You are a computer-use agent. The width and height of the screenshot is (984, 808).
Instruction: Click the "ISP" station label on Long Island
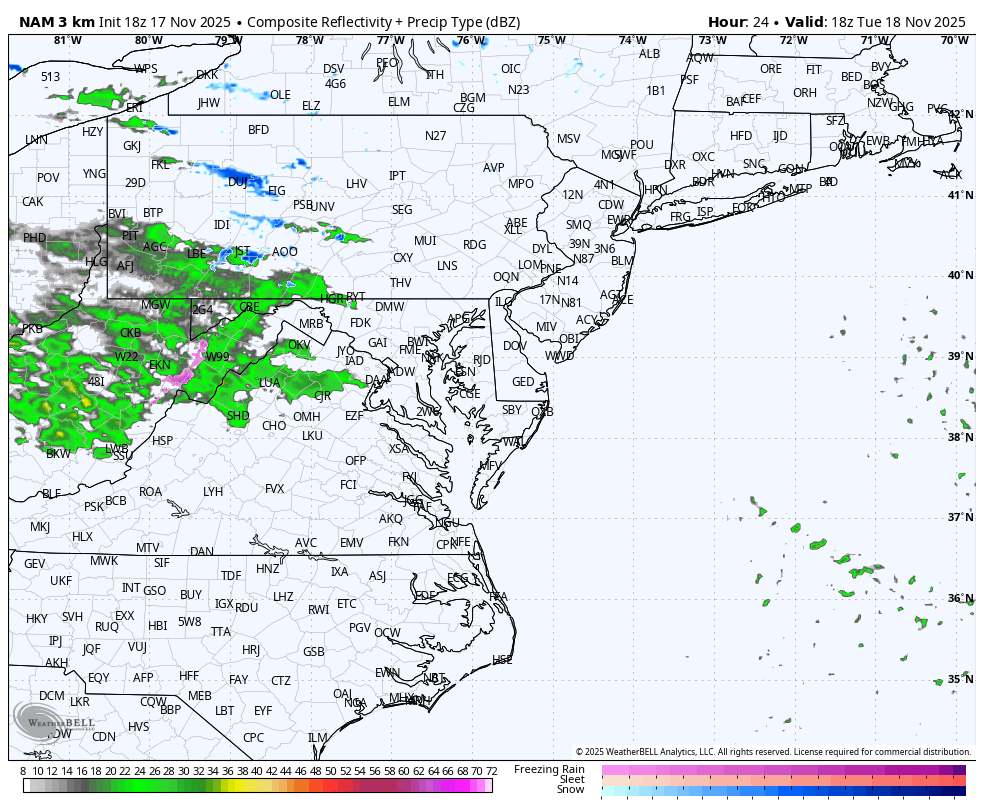[706, 213]
